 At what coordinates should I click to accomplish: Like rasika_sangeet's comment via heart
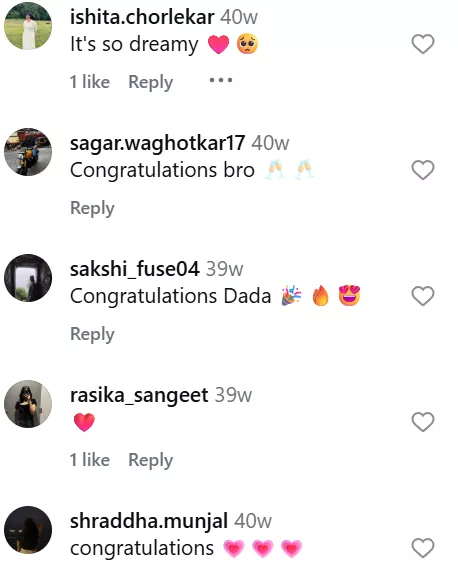coord(423,422)
